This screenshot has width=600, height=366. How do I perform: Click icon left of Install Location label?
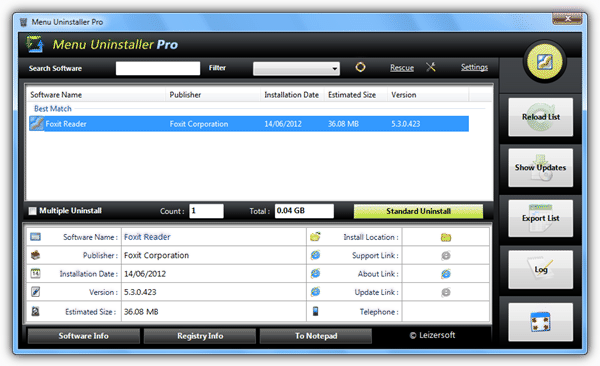[x=315, y=237]
